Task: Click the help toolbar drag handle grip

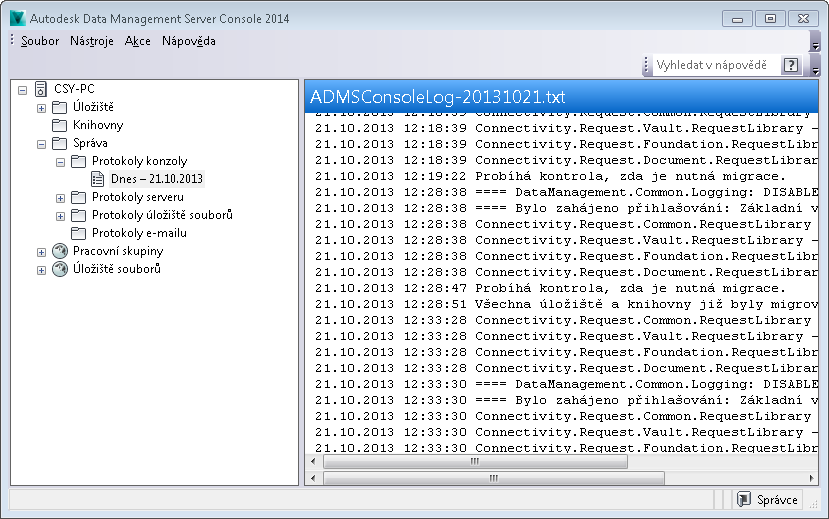Action: tap(646, 65)
